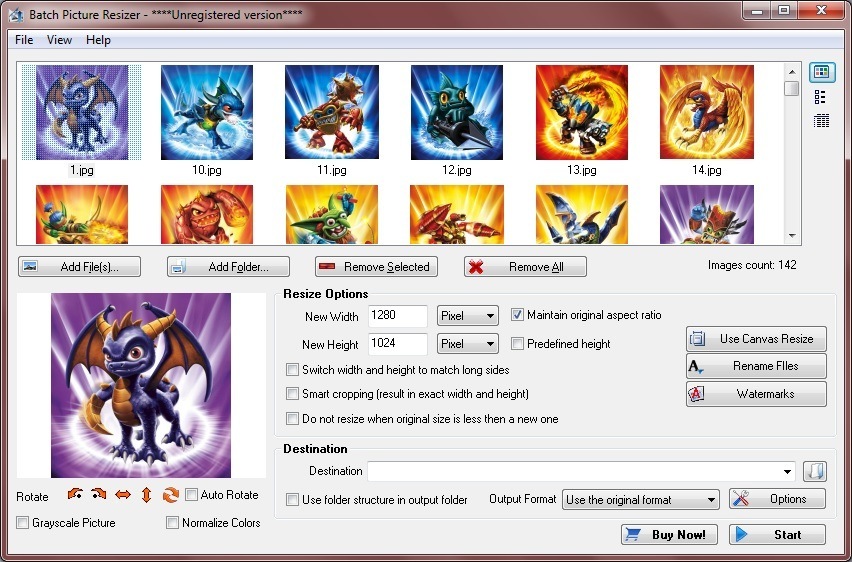The width and height of the screenshot is (852, 562).
Task: Click the app icon in title bar
Action: pyautogui.click(x=15, y=15)
